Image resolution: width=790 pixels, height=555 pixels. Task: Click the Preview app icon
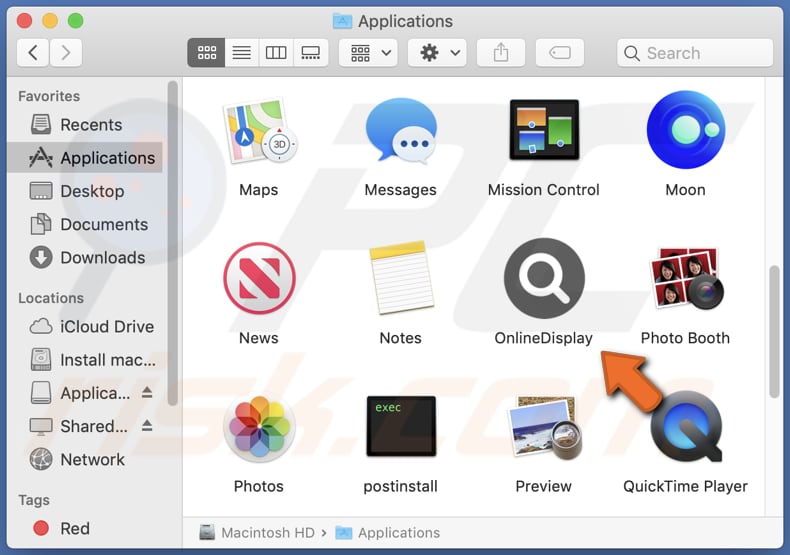pos(544,426)
